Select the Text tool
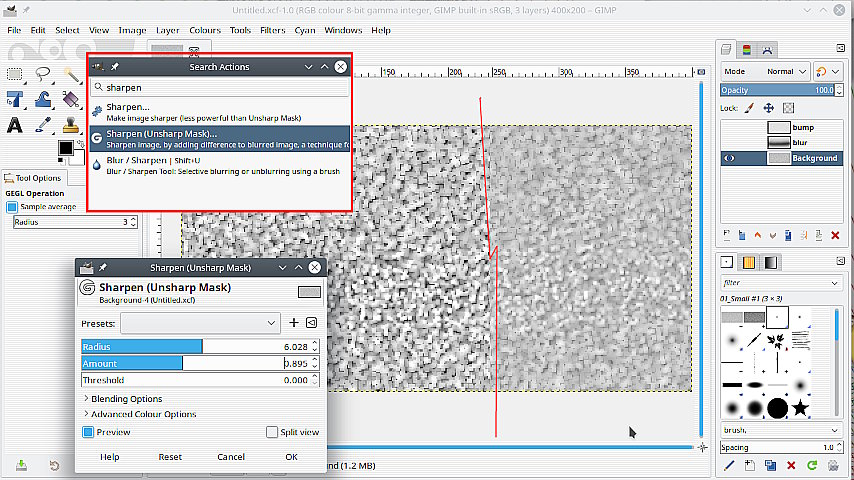The image size is (854, 480). tap(15, 125)
